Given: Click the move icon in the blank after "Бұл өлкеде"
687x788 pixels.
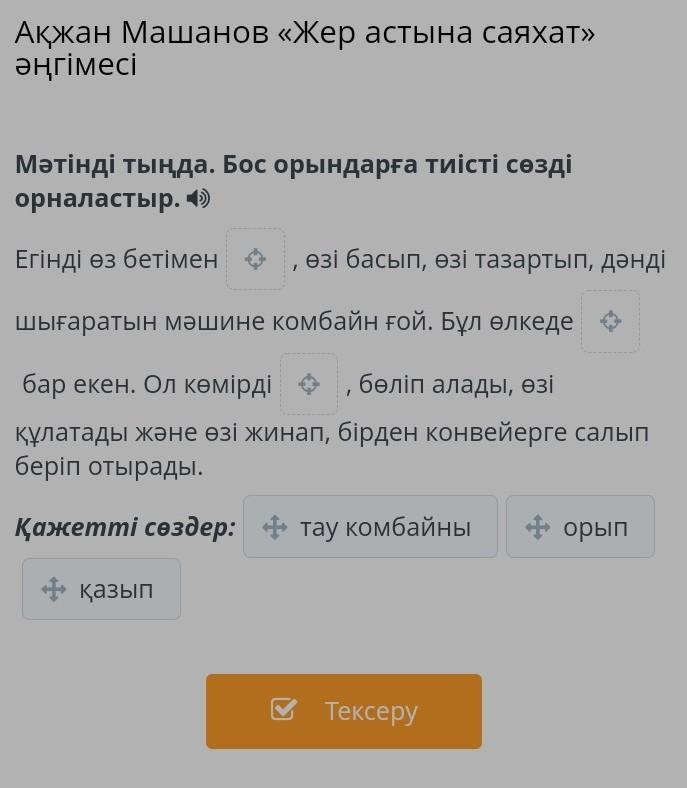Looking at the screenshot, I should click(610, 322).
